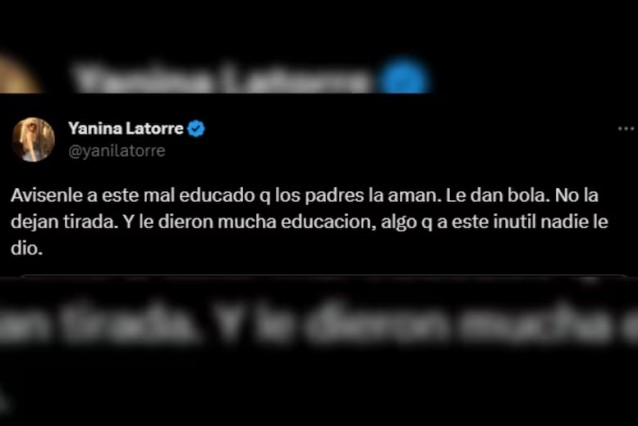This screenshot has height=426, width=638.
Task: Click the word 'dejan' in the tweet
Action: [x=35, y=222]
